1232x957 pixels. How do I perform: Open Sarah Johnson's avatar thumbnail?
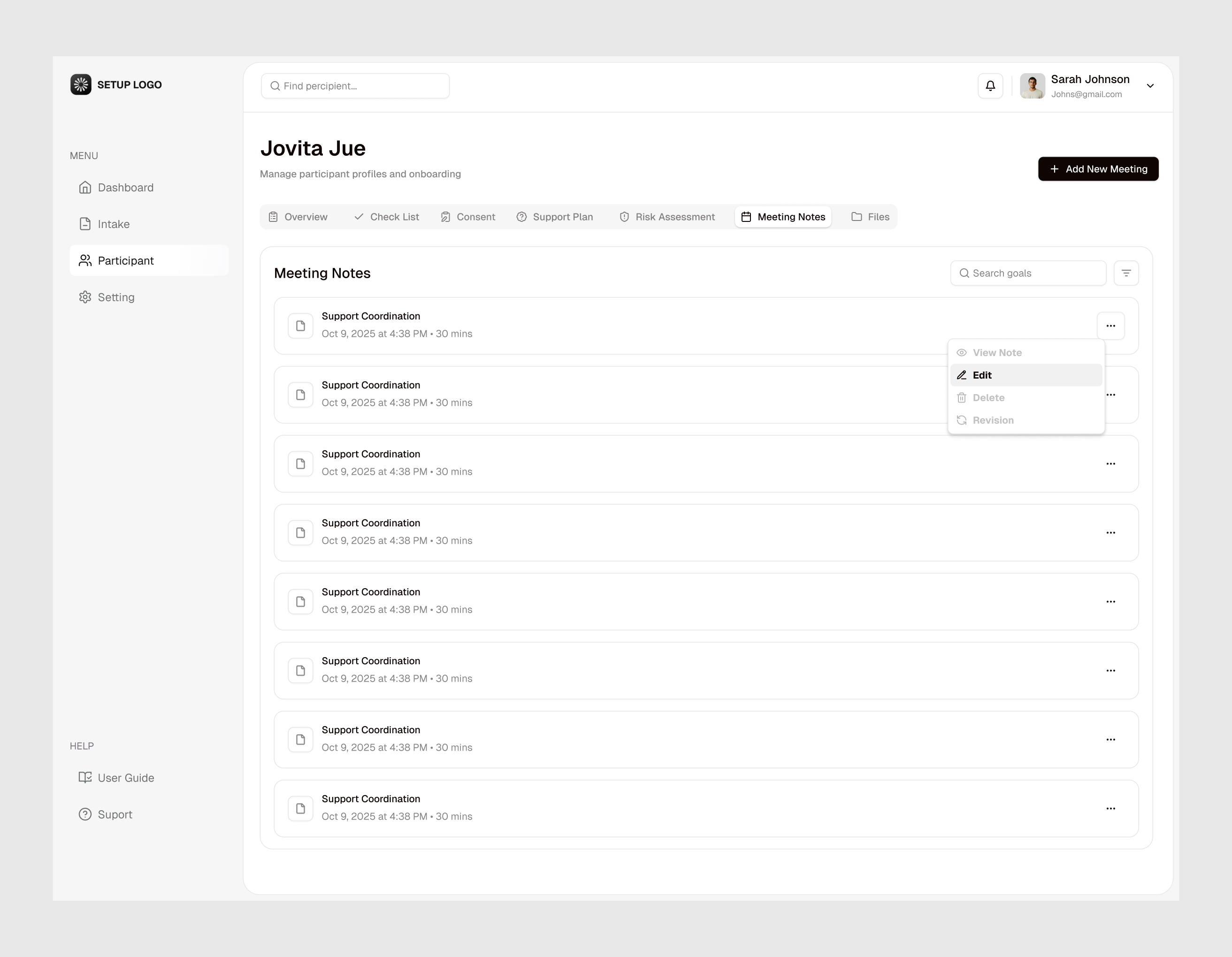coord(1033,86)
